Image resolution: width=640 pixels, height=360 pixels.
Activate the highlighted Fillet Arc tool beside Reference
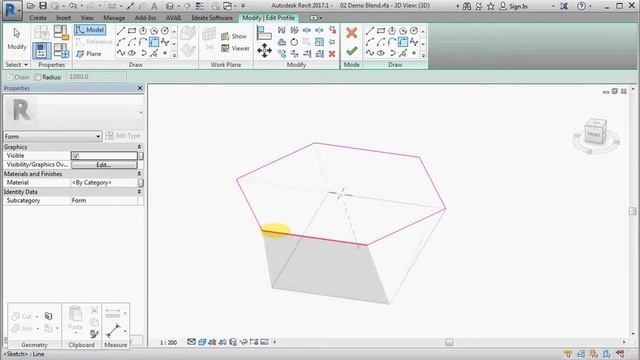pyautogui.click(x=154, y=42)
